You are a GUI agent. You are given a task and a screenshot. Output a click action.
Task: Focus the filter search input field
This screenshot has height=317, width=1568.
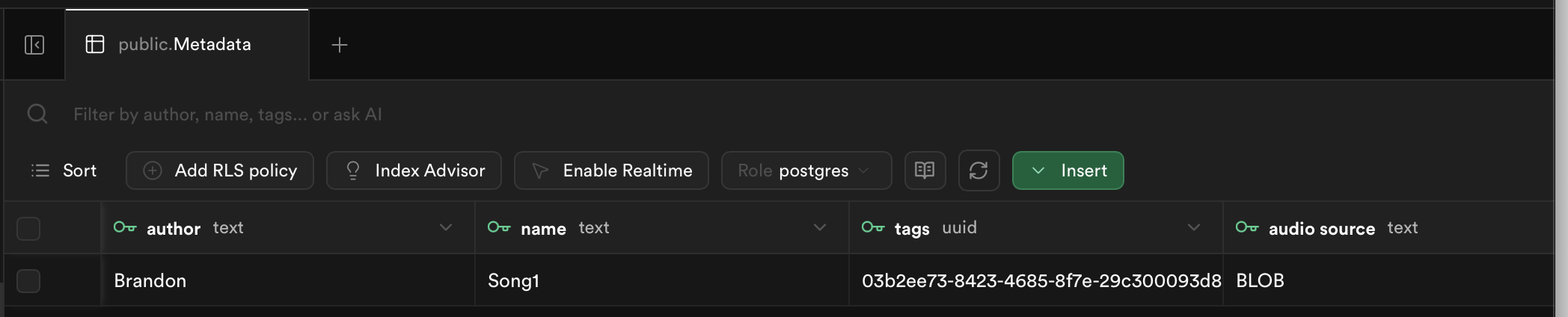(449, 114)
